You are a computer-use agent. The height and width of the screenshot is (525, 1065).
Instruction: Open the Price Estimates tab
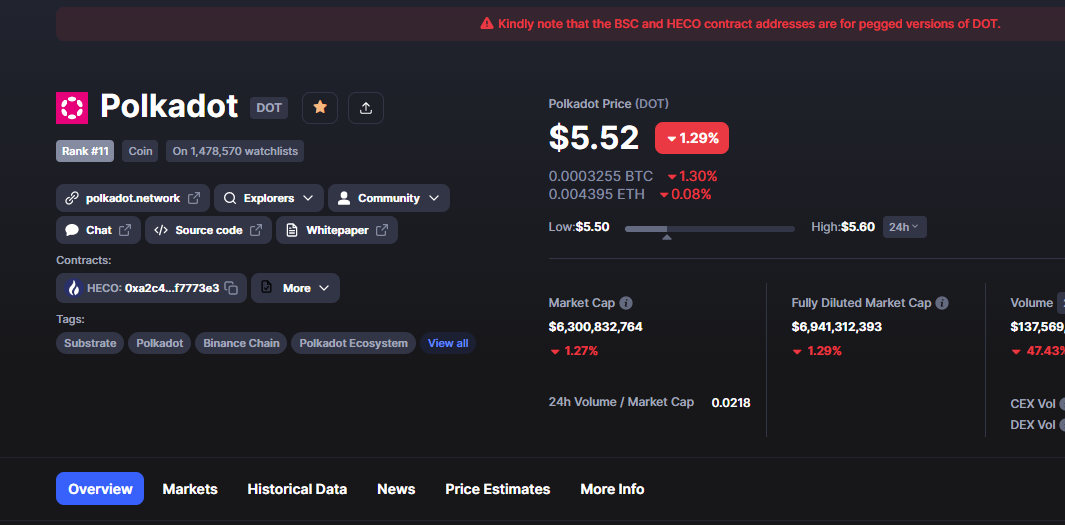point(498,489)
